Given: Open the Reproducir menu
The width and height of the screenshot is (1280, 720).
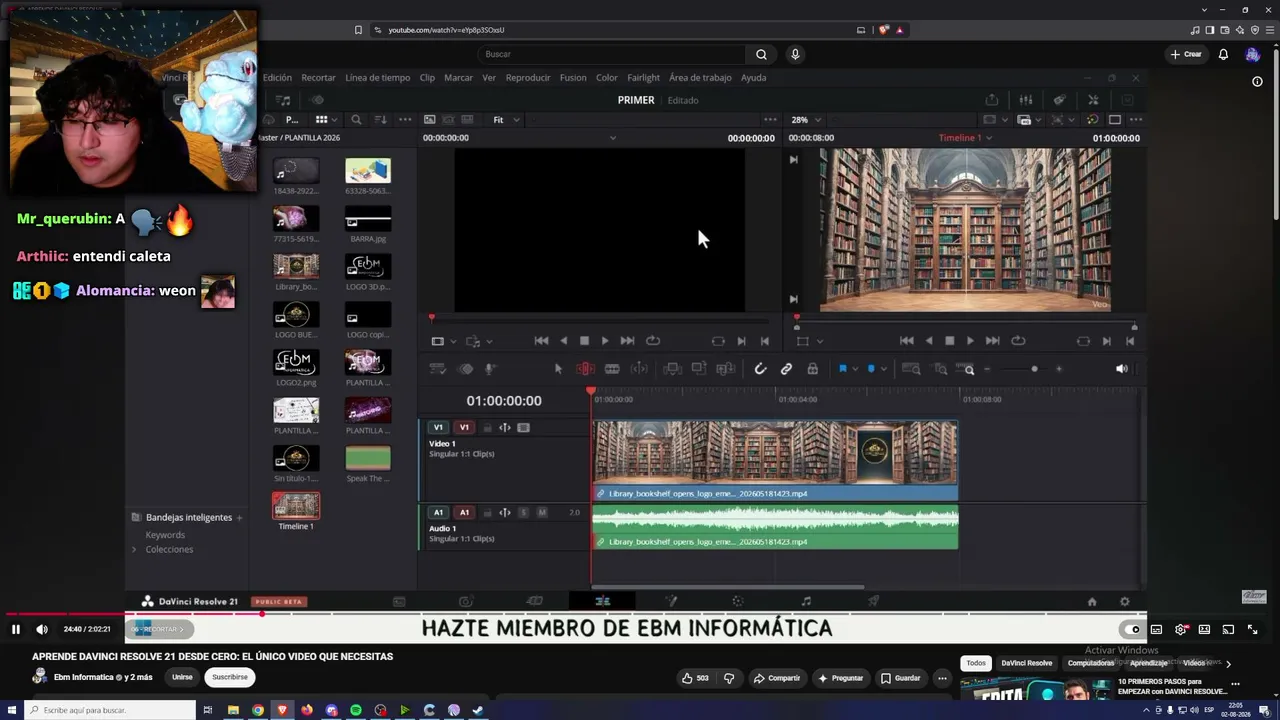Looking at the screenshot, I should (x=528, y=78).
